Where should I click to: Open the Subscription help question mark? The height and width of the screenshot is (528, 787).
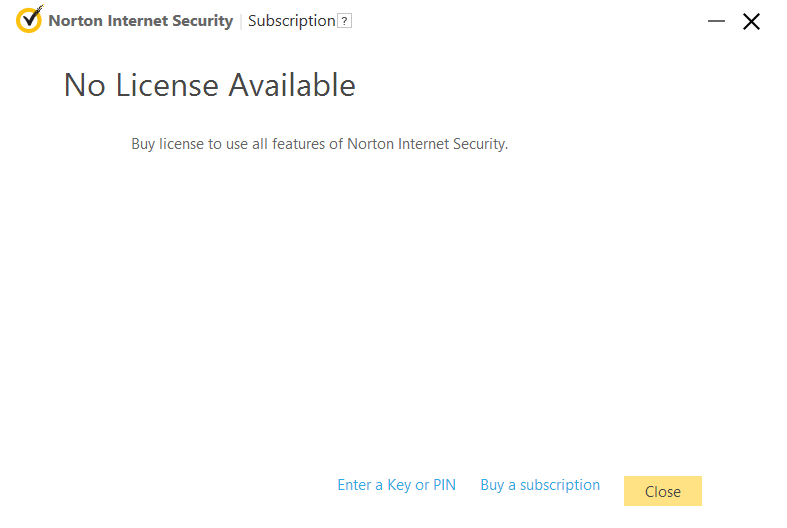[x=344, y=21]
